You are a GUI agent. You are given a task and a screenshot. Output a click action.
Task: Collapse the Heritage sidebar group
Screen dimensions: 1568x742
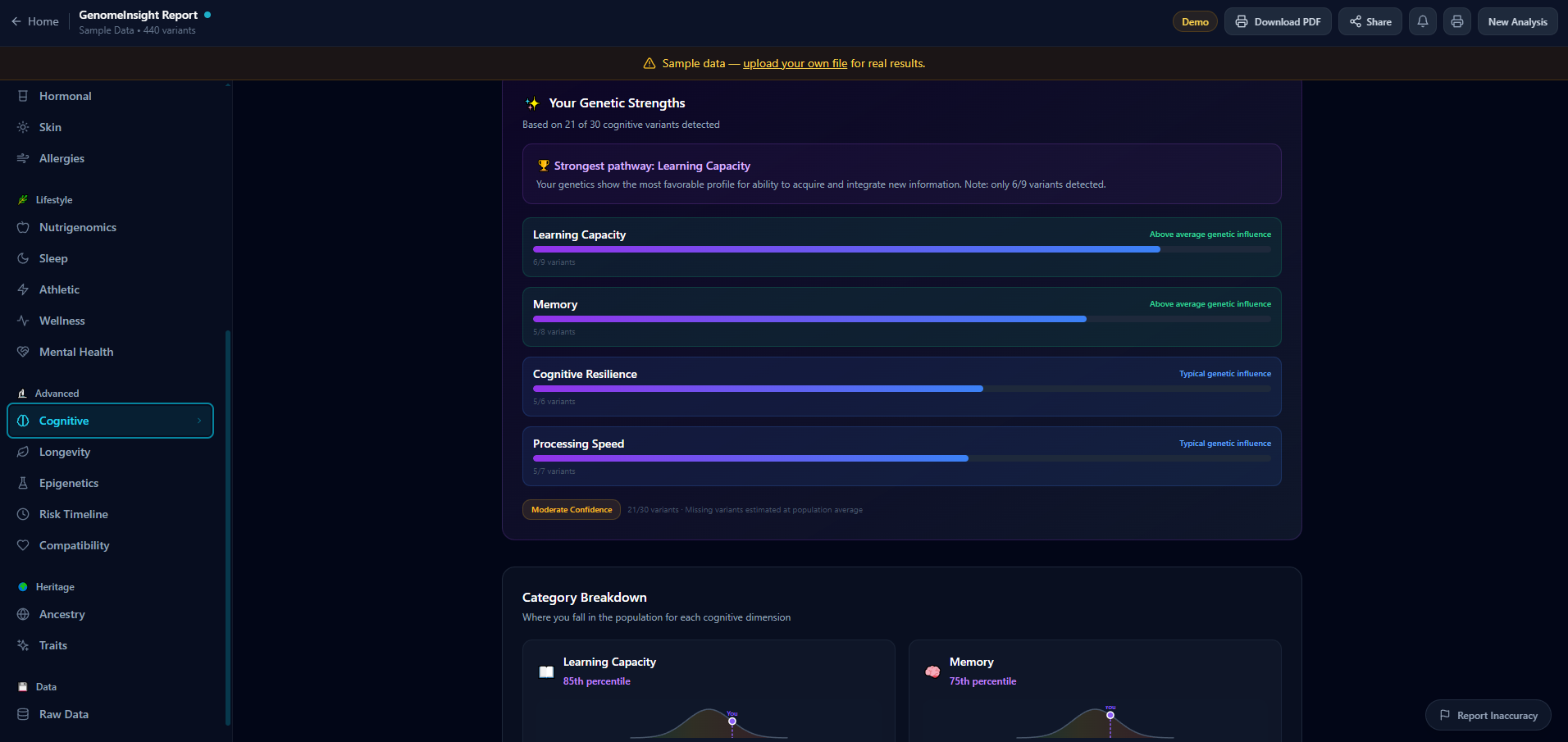click(53, 586)
